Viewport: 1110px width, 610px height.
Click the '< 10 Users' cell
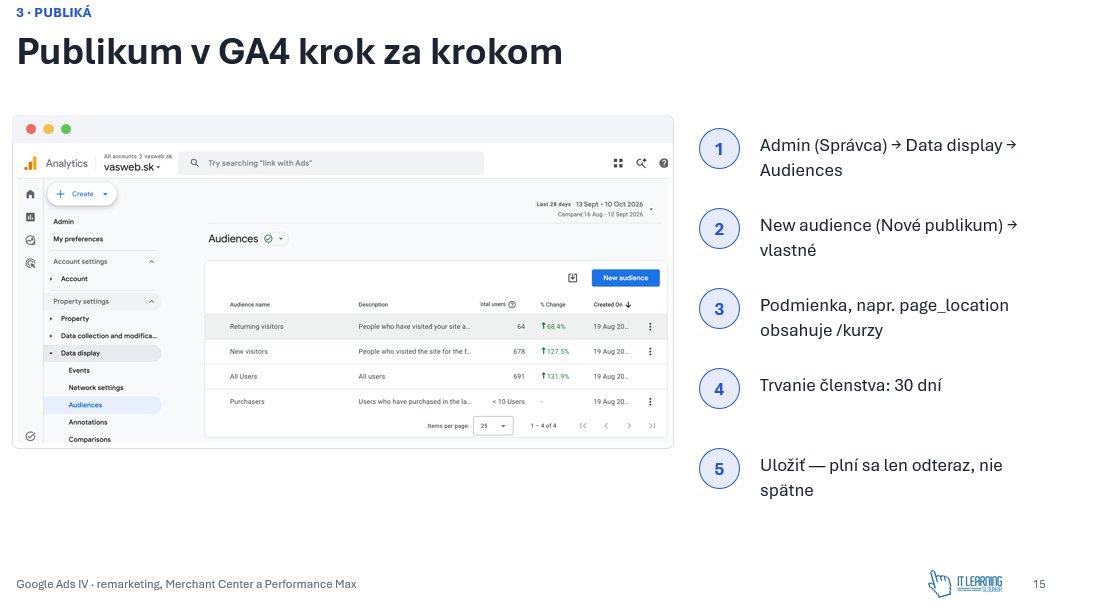click(x=508, y=402)
